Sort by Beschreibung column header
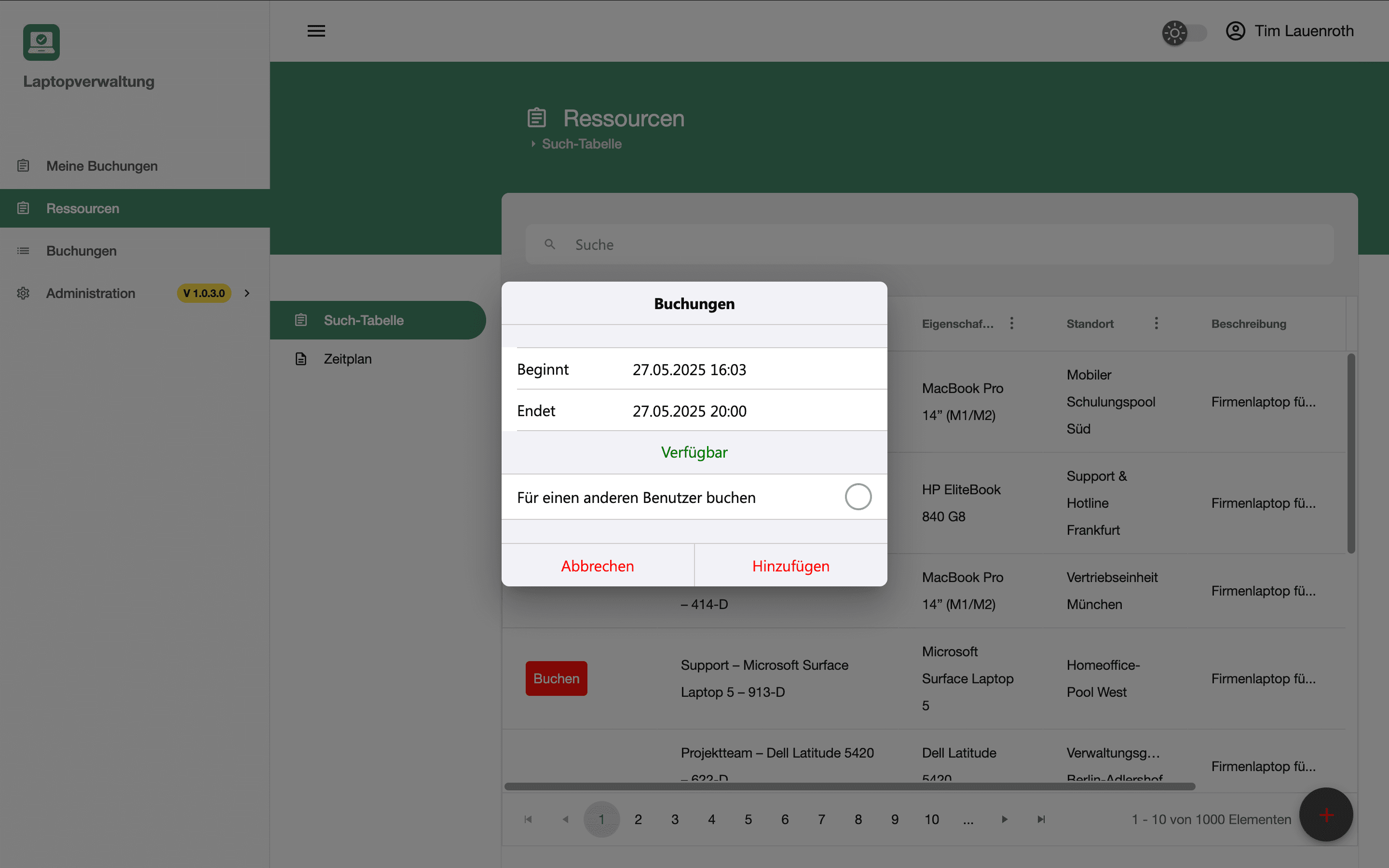Image resolution: width=1389 pixels, height=868 pixels. (1248, 324)
